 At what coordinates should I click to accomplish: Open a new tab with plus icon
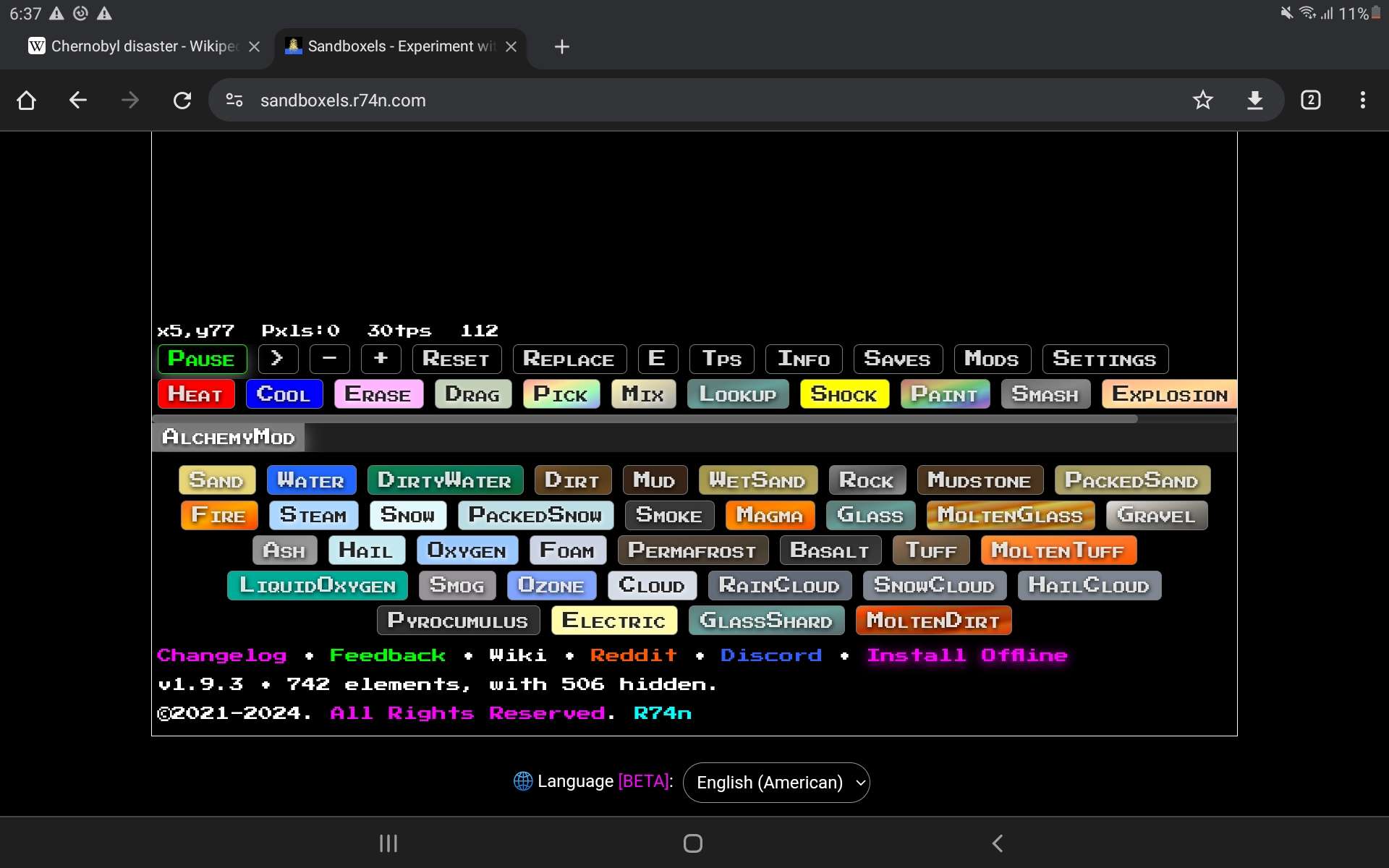561,47
